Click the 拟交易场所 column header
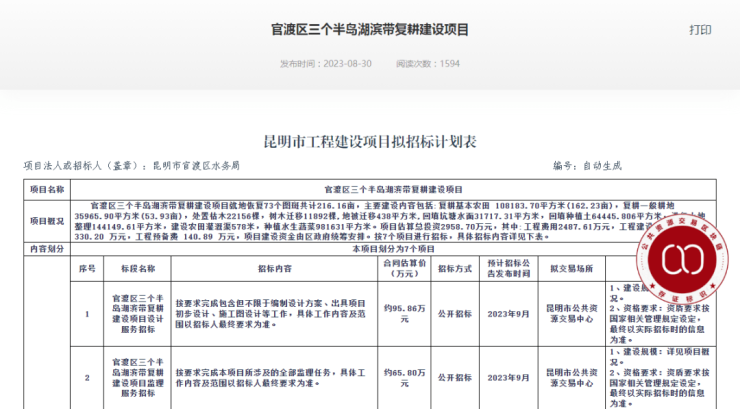The width and height of the screenshot is (740, 409). tap(571, 269)
